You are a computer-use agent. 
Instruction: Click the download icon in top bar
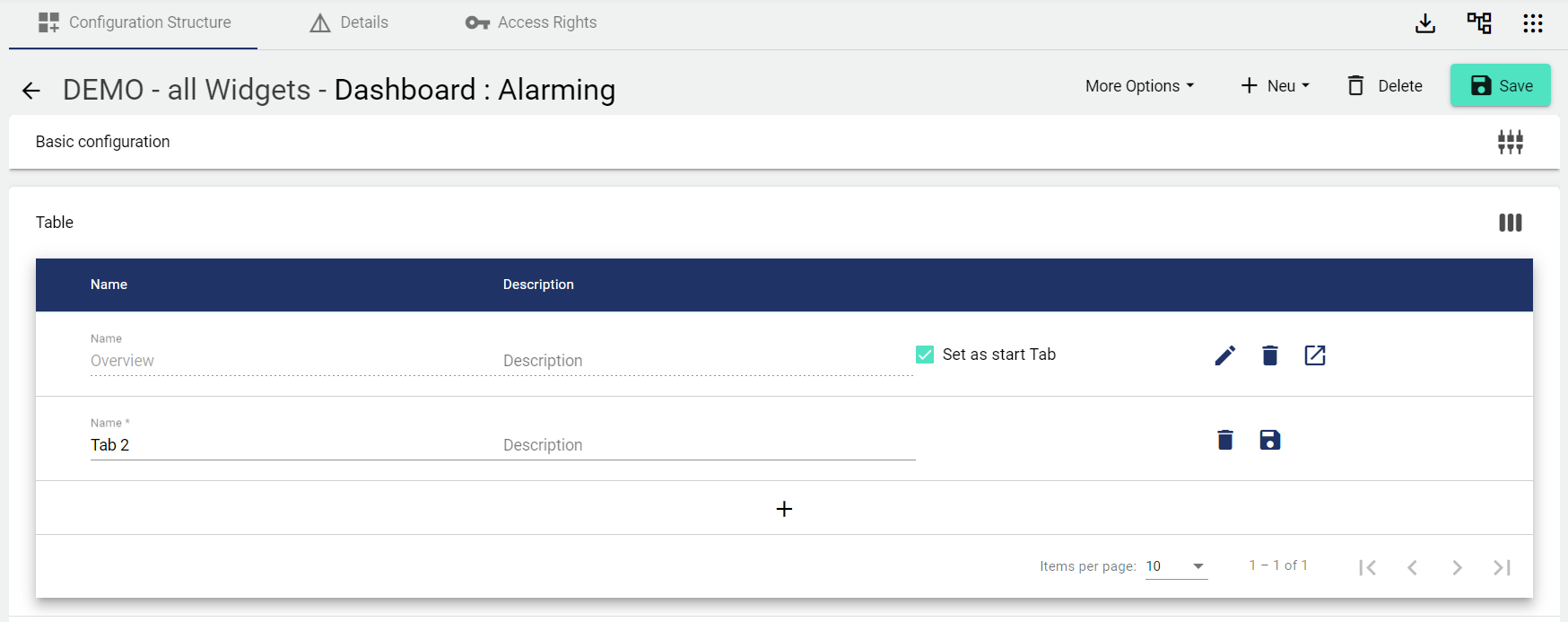[1424, 23]
